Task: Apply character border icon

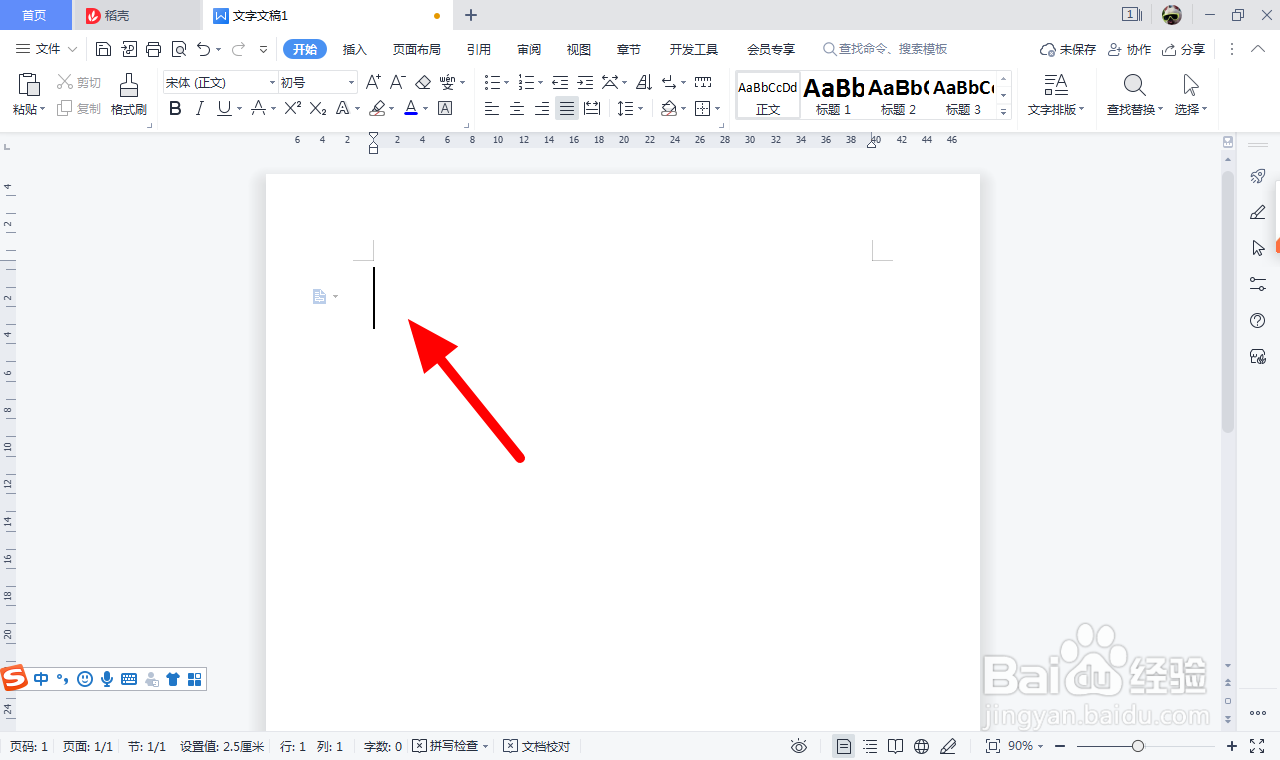Action: click(x=446, y=108)
